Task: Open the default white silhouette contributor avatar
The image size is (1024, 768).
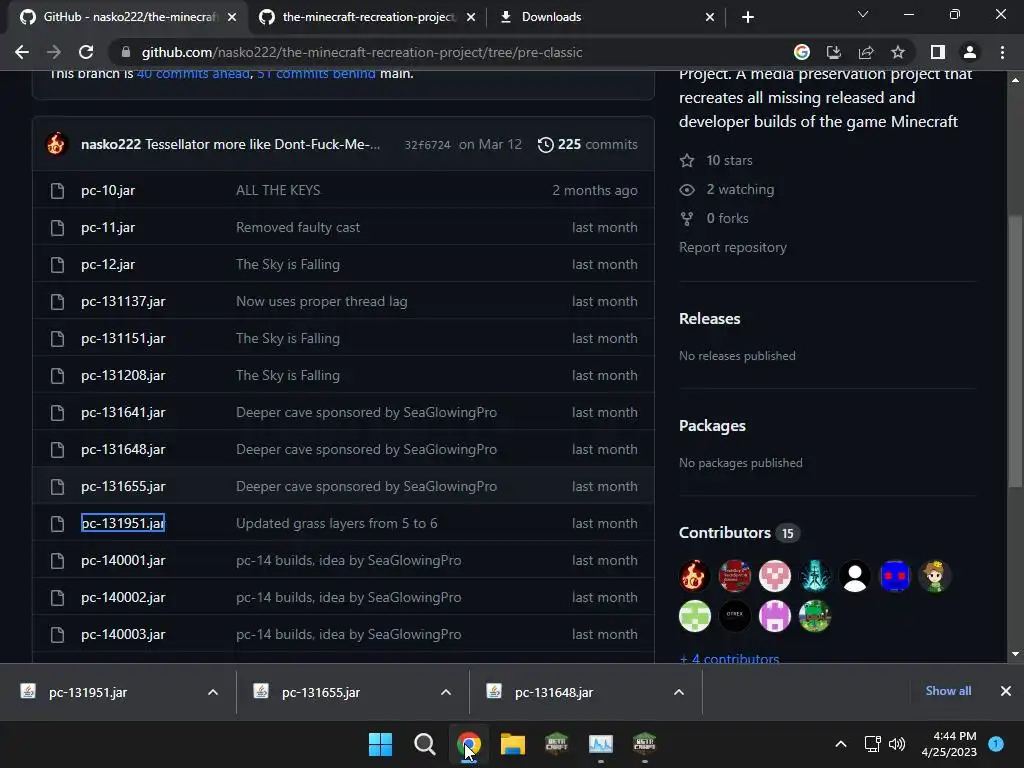Action: [854, 576]
